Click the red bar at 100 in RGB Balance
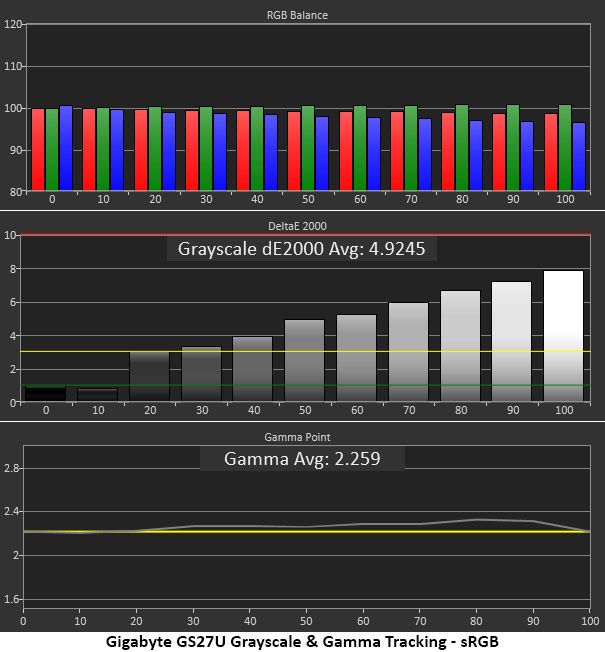Viewport: 605px width, 652px height. pyautogui.click(x=551, y=152)
